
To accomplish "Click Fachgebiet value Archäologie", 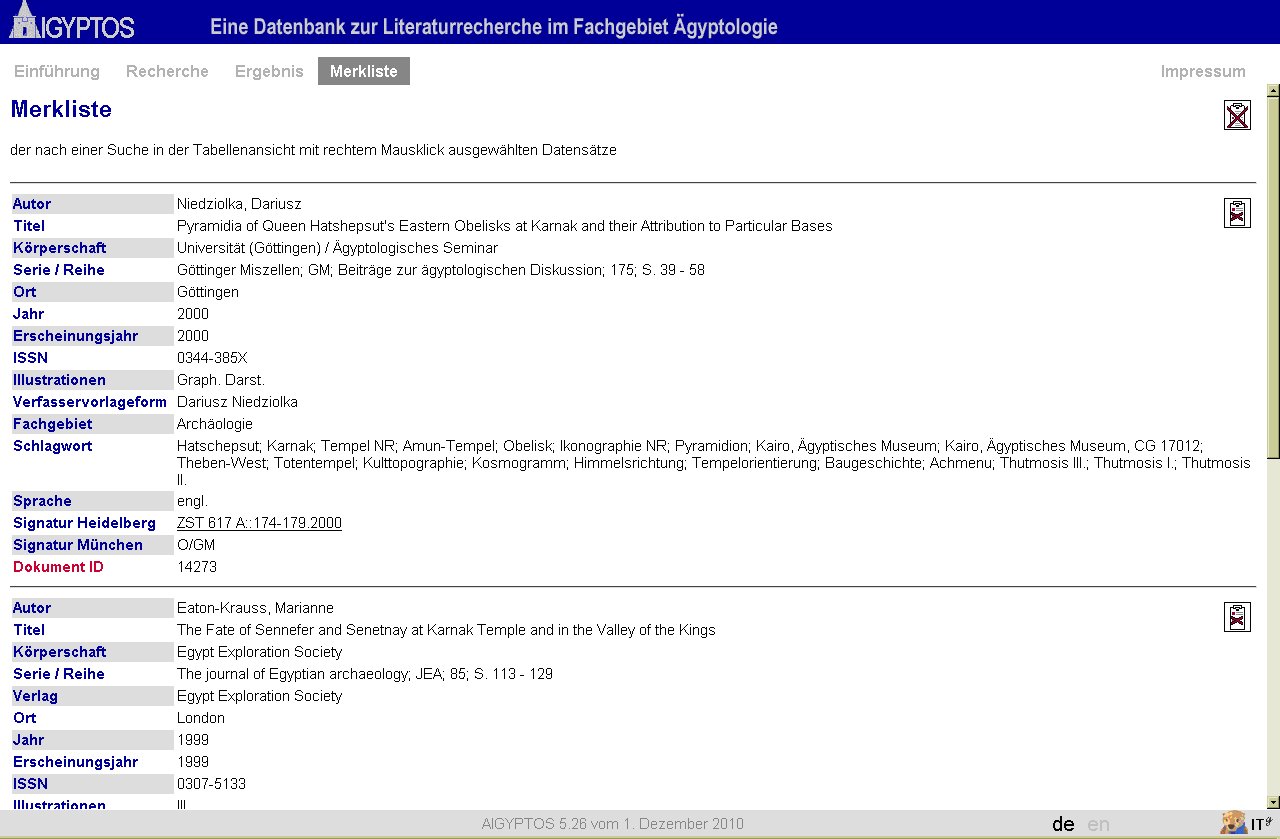I will click(215, 424).
